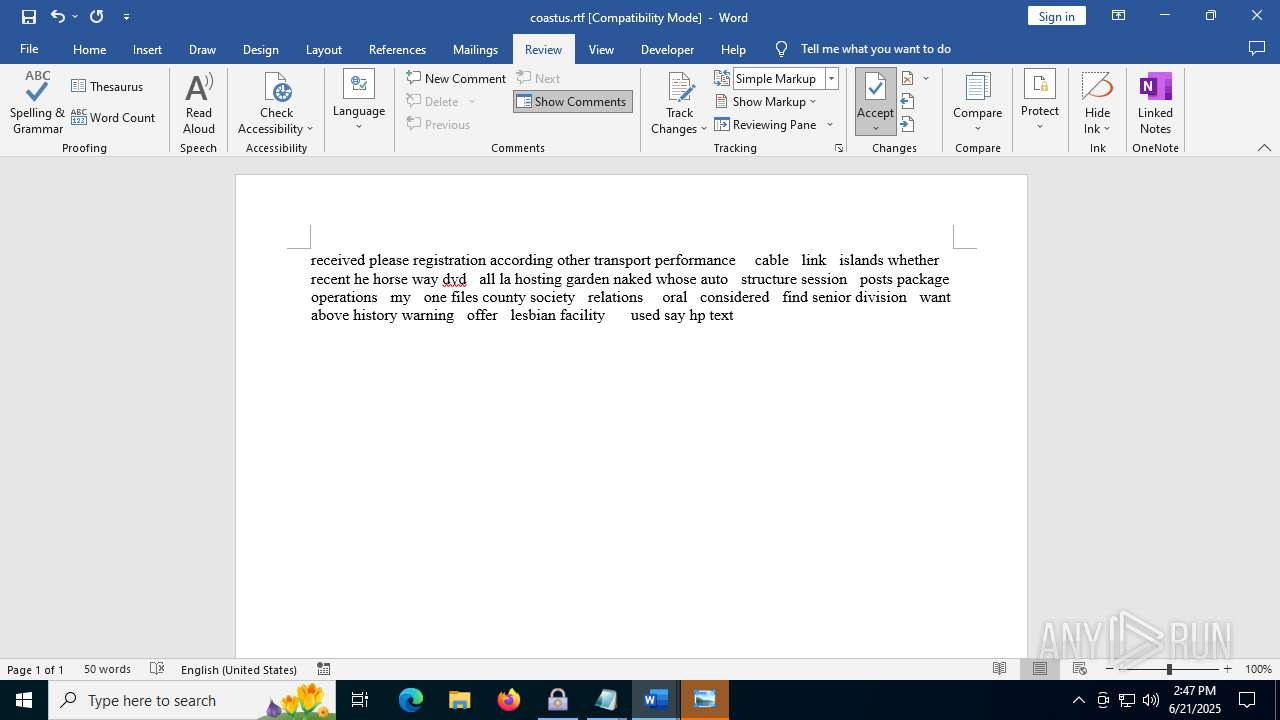This screenshot has width=1280, height=720.
Task: Open Linked Notes in OneNote
Action: [x=1155, y=102]
